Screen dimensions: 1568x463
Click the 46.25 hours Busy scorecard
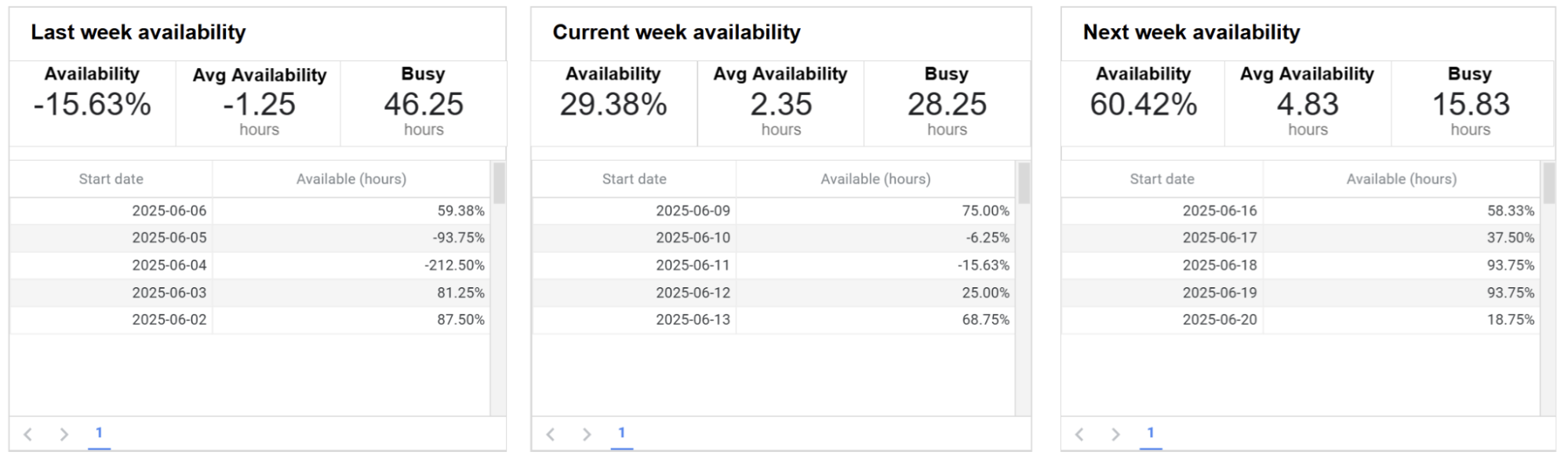click(x=424, y=104)
